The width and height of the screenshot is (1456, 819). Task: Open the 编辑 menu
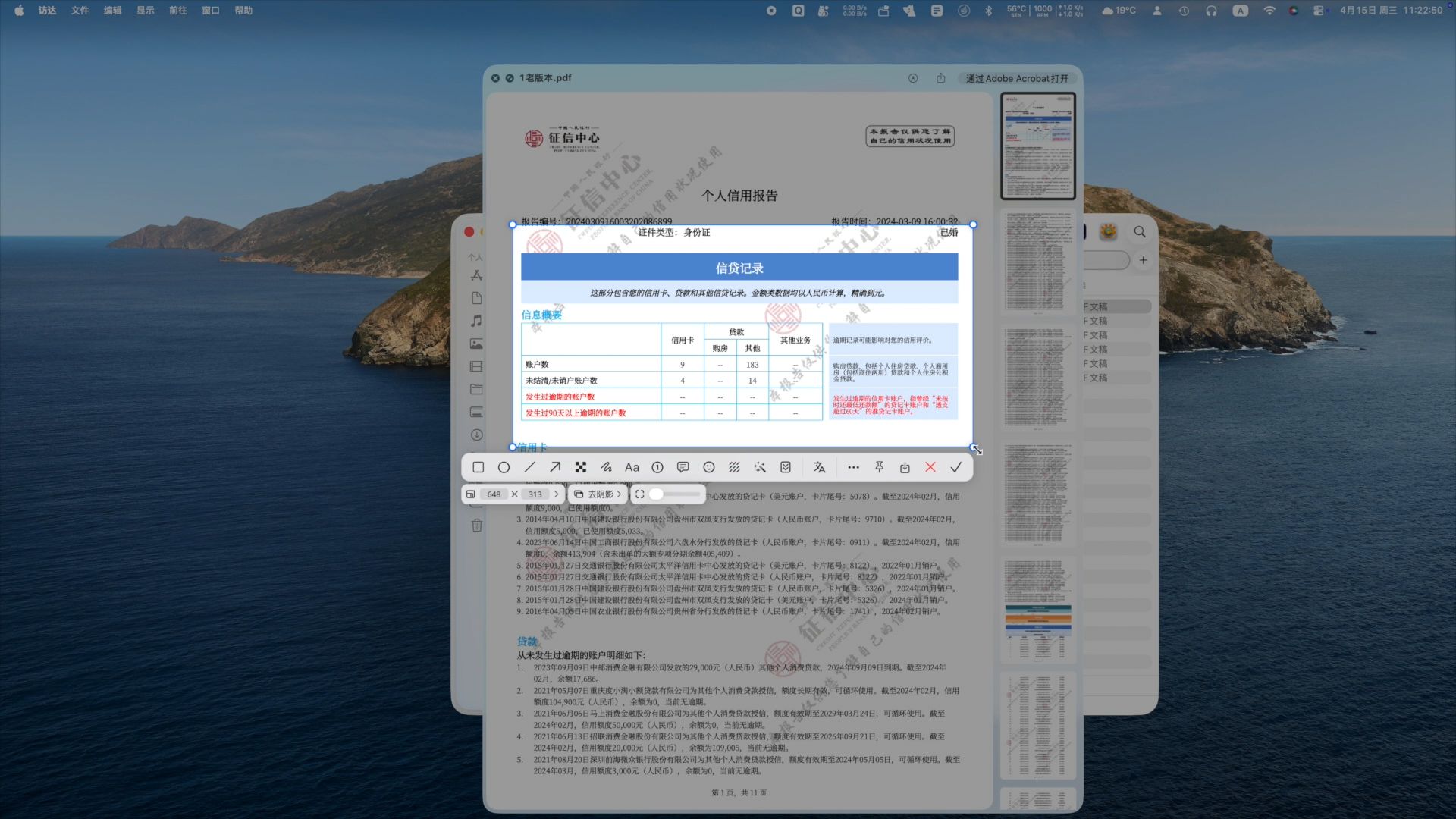[112, 11]
